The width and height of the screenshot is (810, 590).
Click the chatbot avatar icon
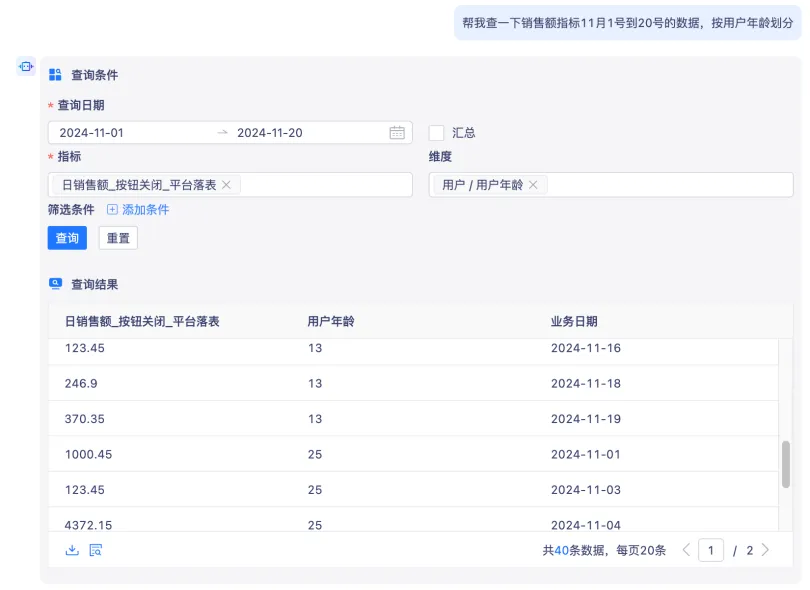[26, 67]
